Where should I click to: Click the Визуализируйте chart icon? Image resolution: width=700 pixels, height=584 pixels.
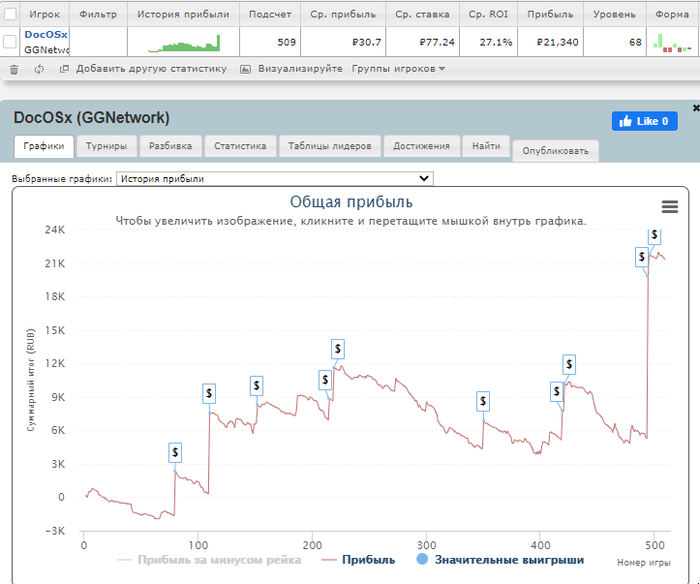(x=245, y=69)
